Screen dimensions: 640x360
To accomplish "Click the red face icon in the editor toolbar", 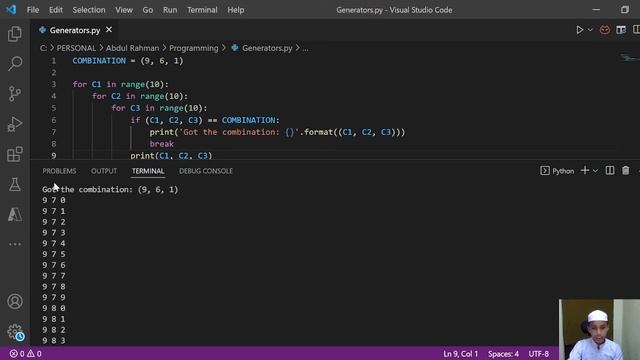I will point(605,30).
